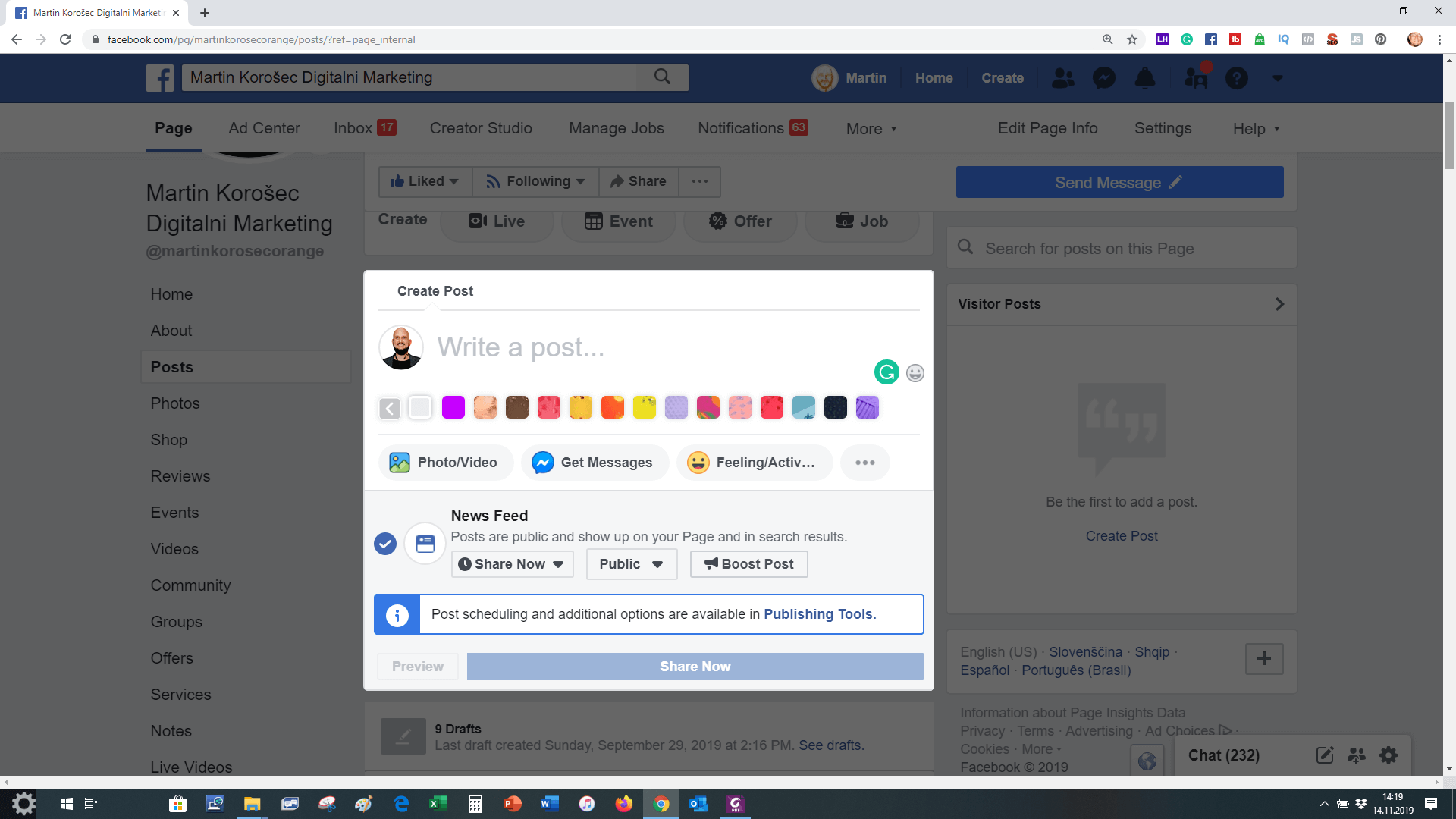Image resolution: width=1456 pixels, height=819 pixels.
Task: Select the purple magenta post background swatch
Action: click(453, 408)
